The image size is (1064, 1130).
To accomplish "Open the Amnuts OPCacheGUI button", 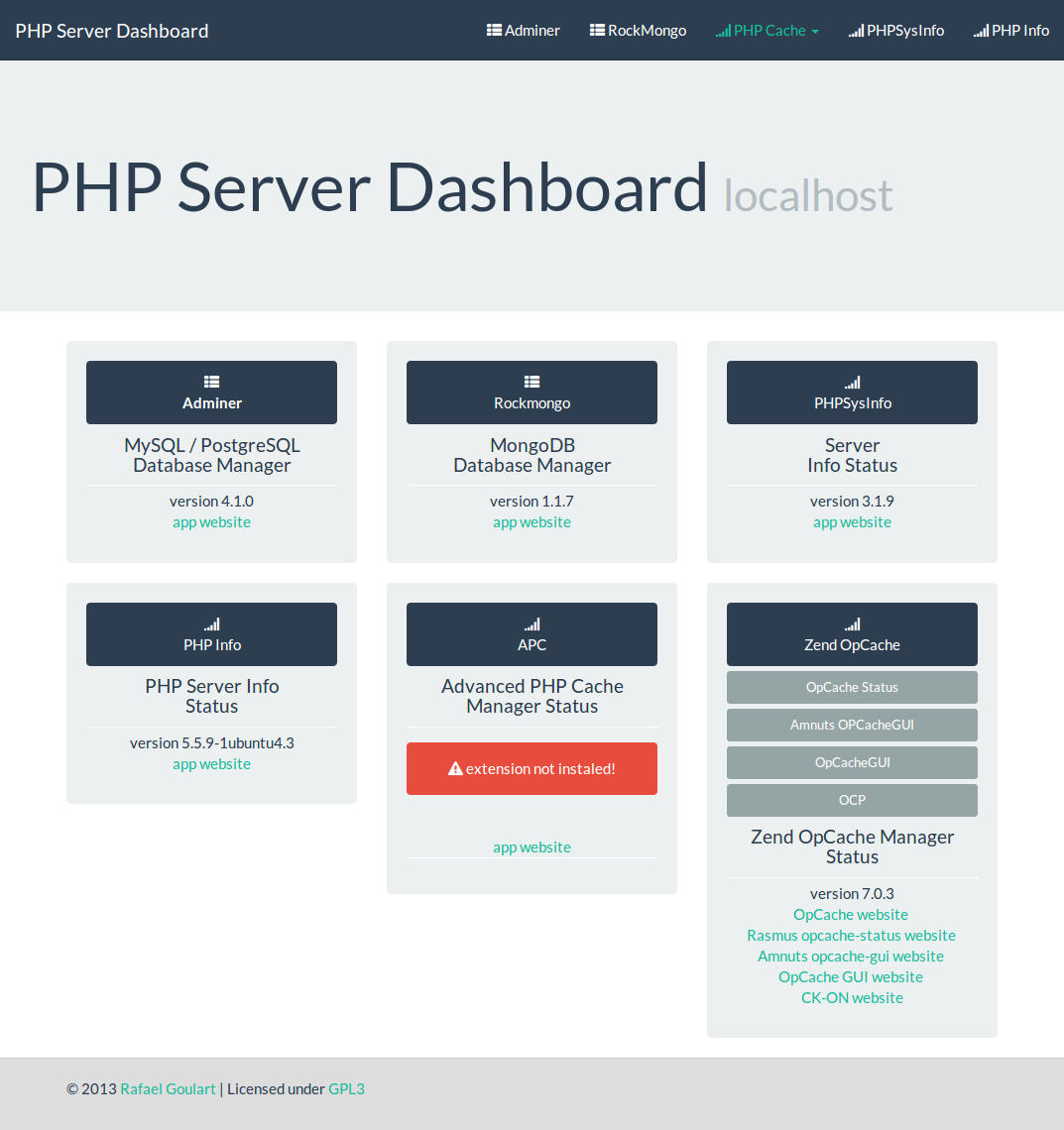I will [852, 725].
